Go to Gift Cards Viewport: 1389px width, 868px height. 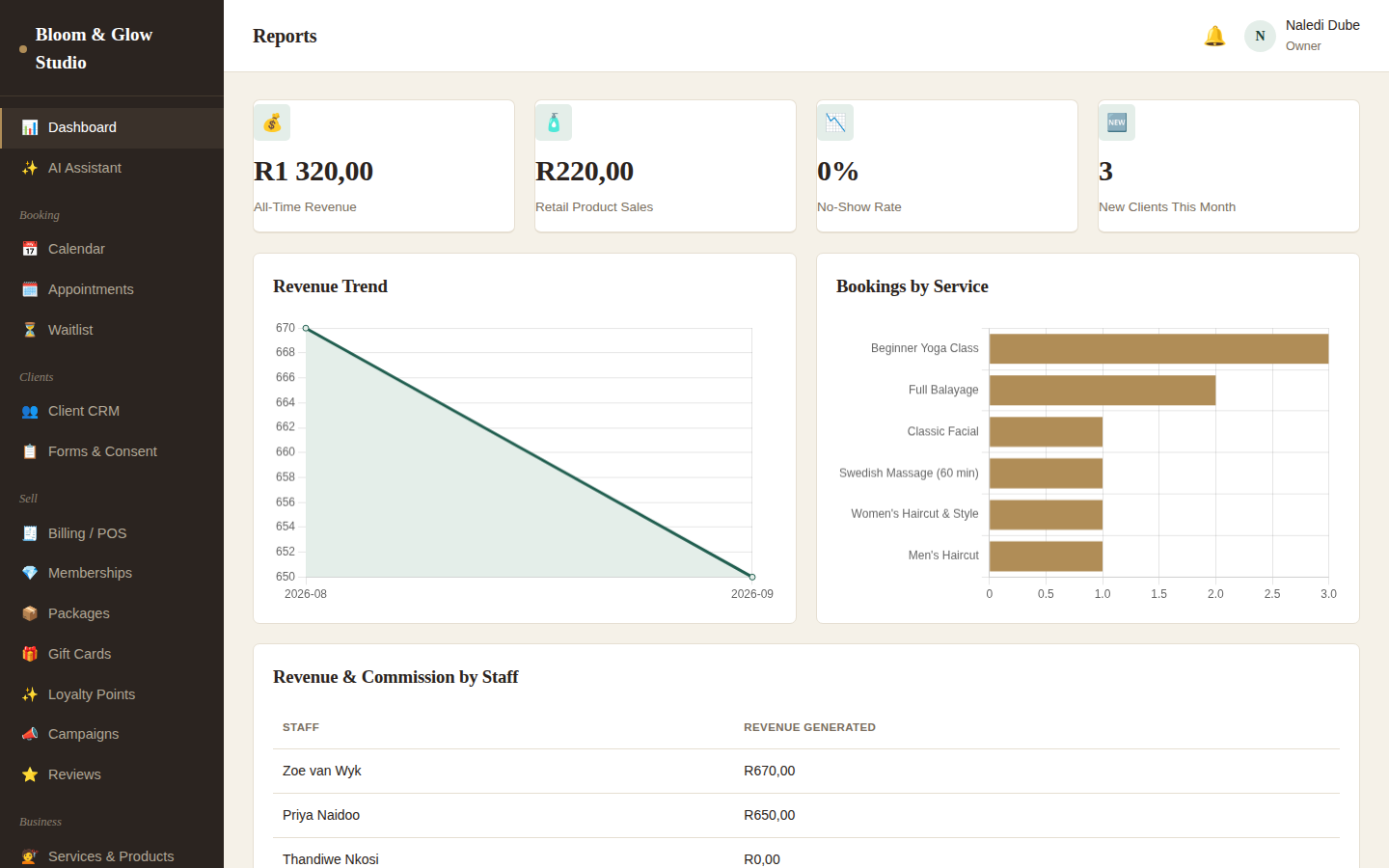coord(112,654)
